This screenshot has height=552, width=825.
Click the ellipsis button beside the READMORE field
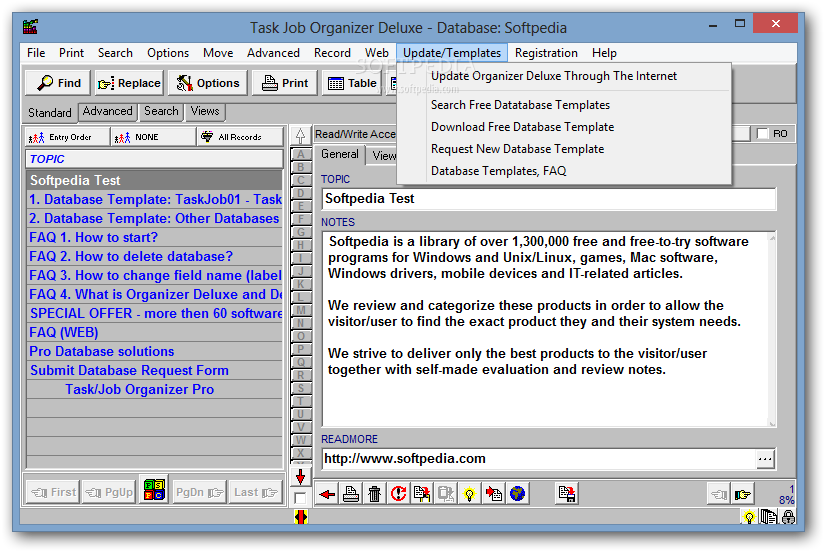[x=765, y=459]
